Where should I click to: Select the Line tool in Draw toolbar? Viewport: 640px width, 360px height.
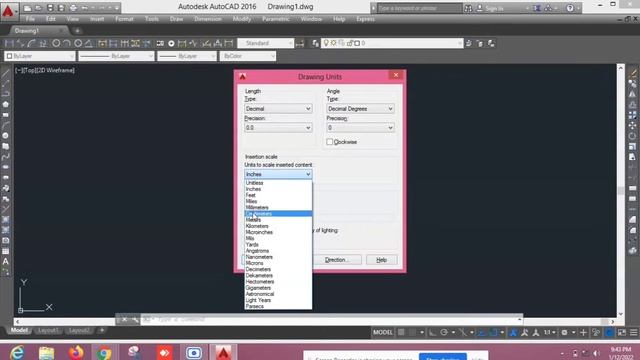point(6,73)
